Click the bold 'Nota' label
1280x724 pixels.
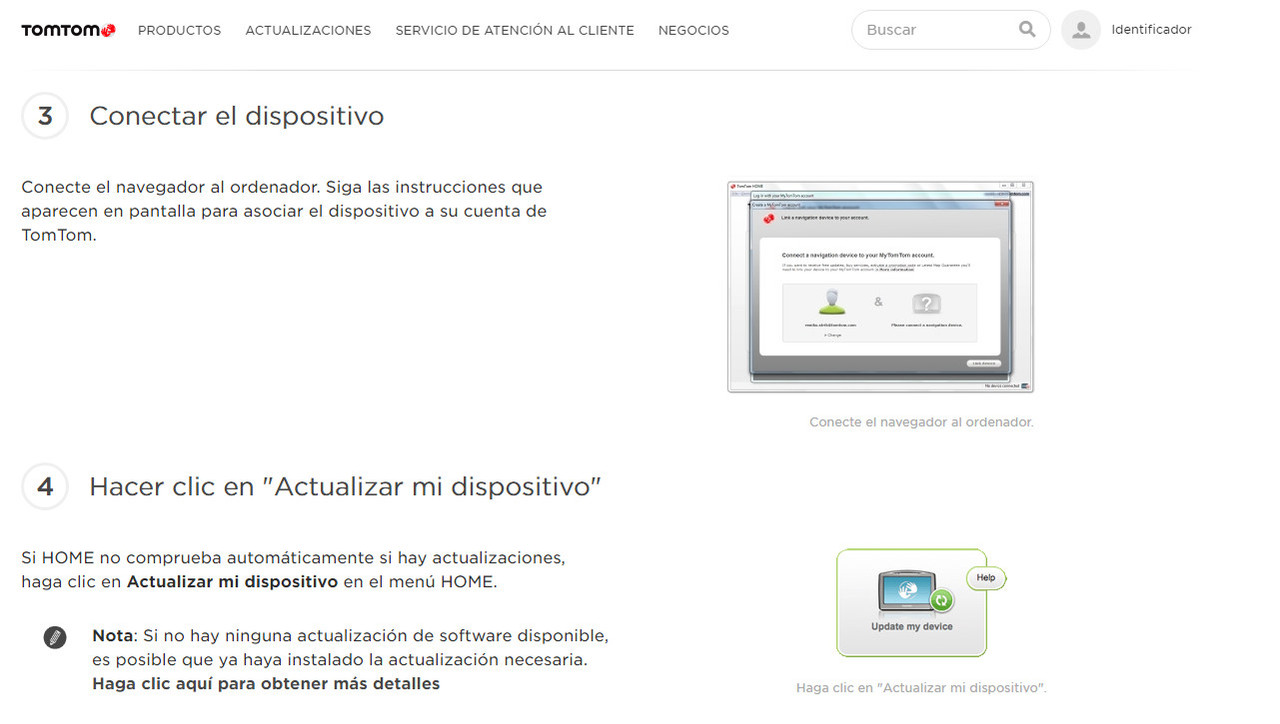click(113, 635)
